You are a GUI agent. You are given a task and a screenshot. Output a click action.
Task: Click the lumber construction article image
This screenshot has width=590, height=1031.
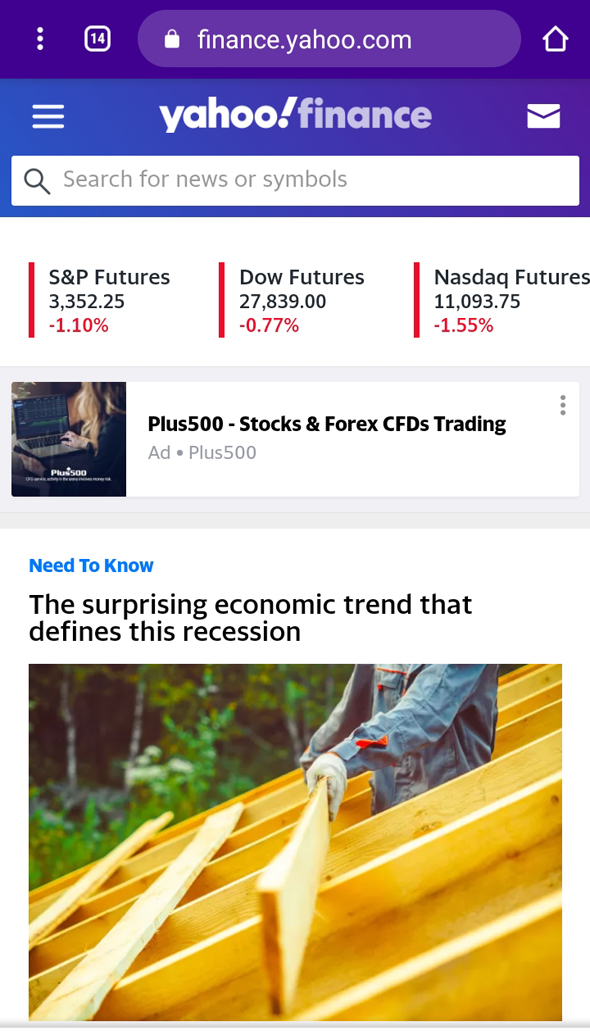tap(295, 842)
